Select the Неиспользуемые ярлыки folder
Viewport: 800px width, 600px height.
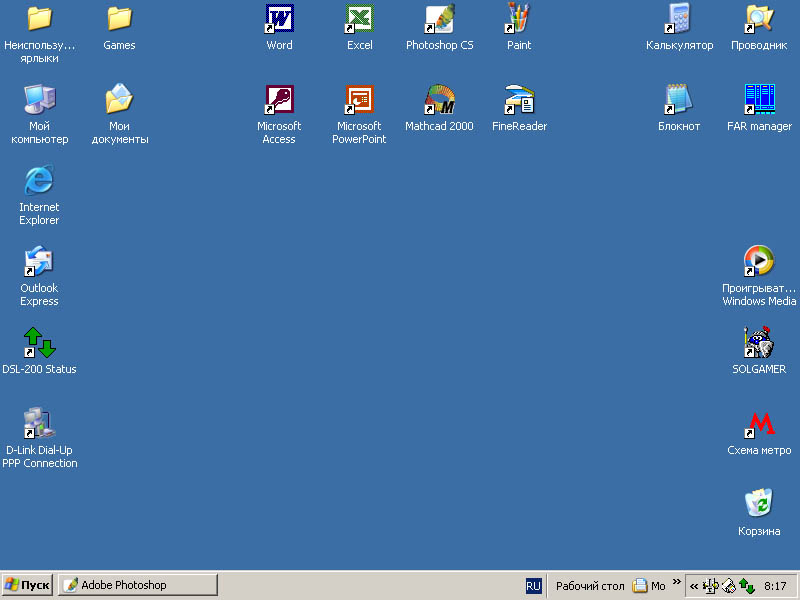(x=39, y=19)
